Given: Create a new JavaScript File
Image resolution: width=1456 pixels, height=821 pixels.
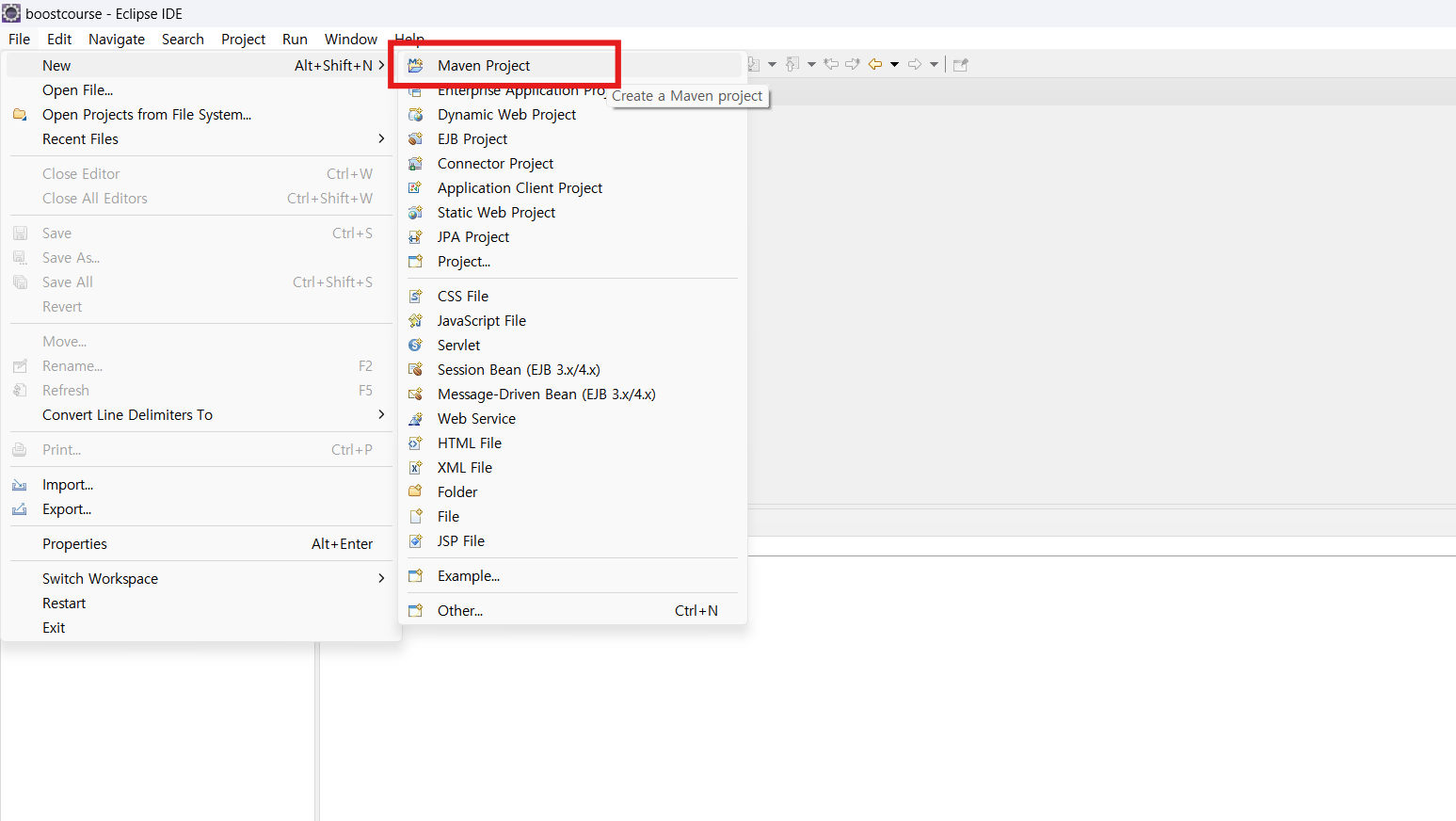Looking at the screenshot, I should [x=572, y=321].
